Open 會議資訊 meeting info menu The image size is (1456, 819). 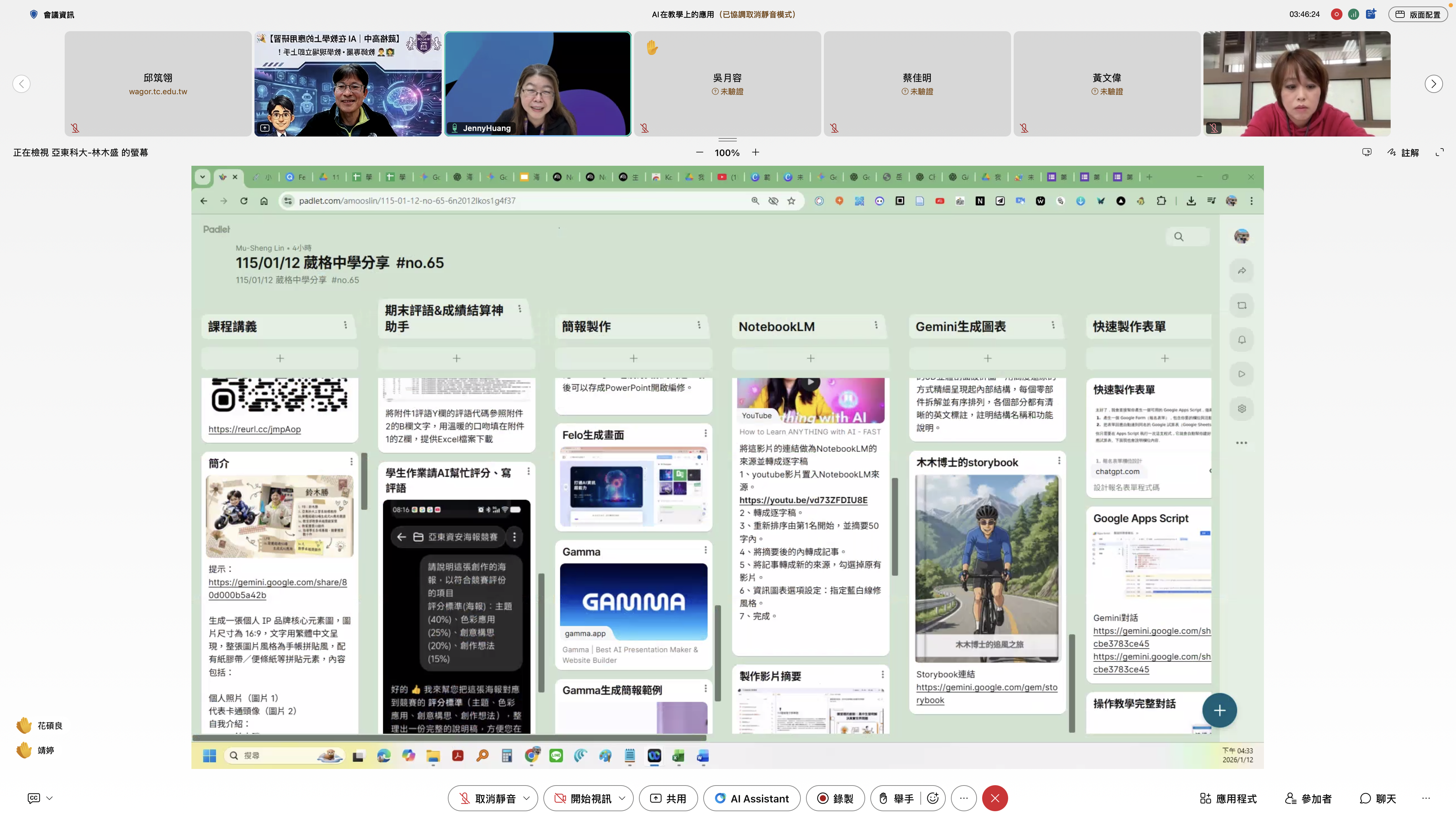52,15
